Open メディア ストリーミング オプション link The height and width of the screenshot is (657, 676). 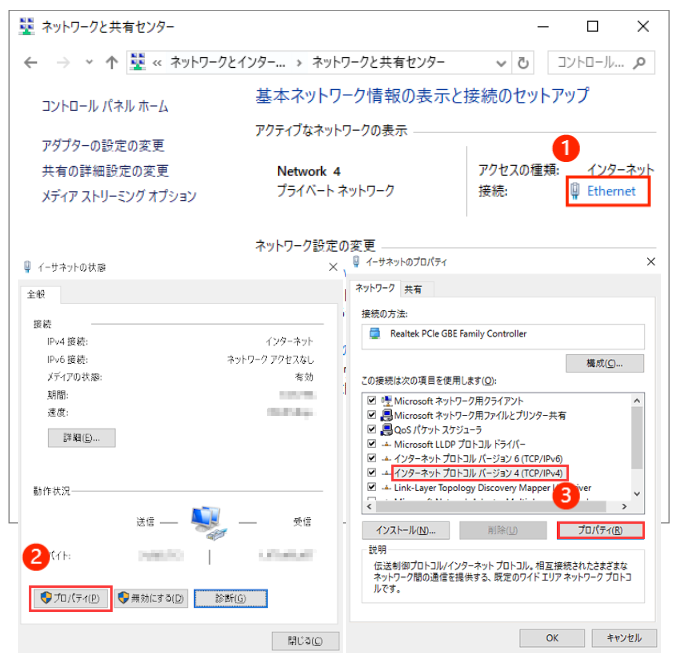(x=119, y=196)
